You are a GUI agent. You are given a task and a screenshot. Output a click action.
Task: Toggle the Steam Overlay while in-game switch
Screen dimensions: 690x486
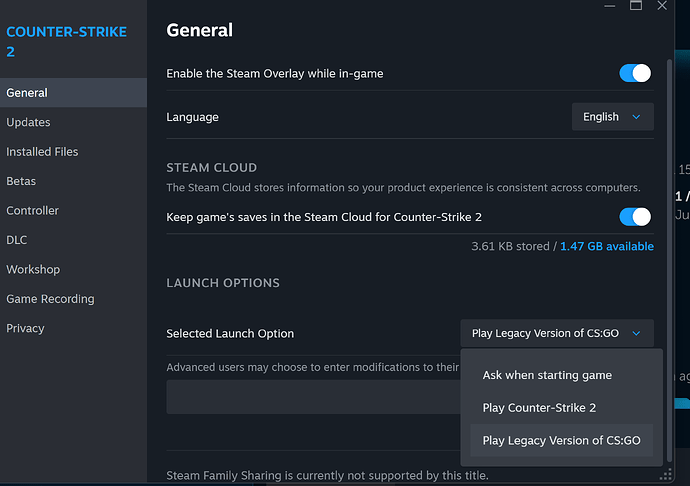[635, 73]
